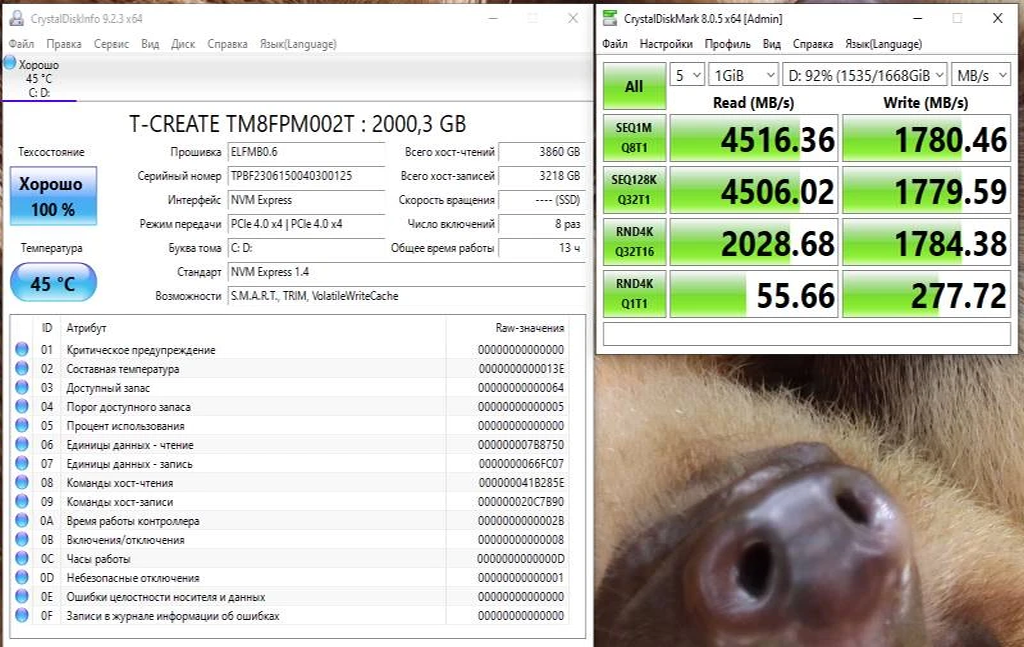Open Вид menu in CrystalDiskInfo
The image size is (1024, 647).
click(x=150, y=44)
